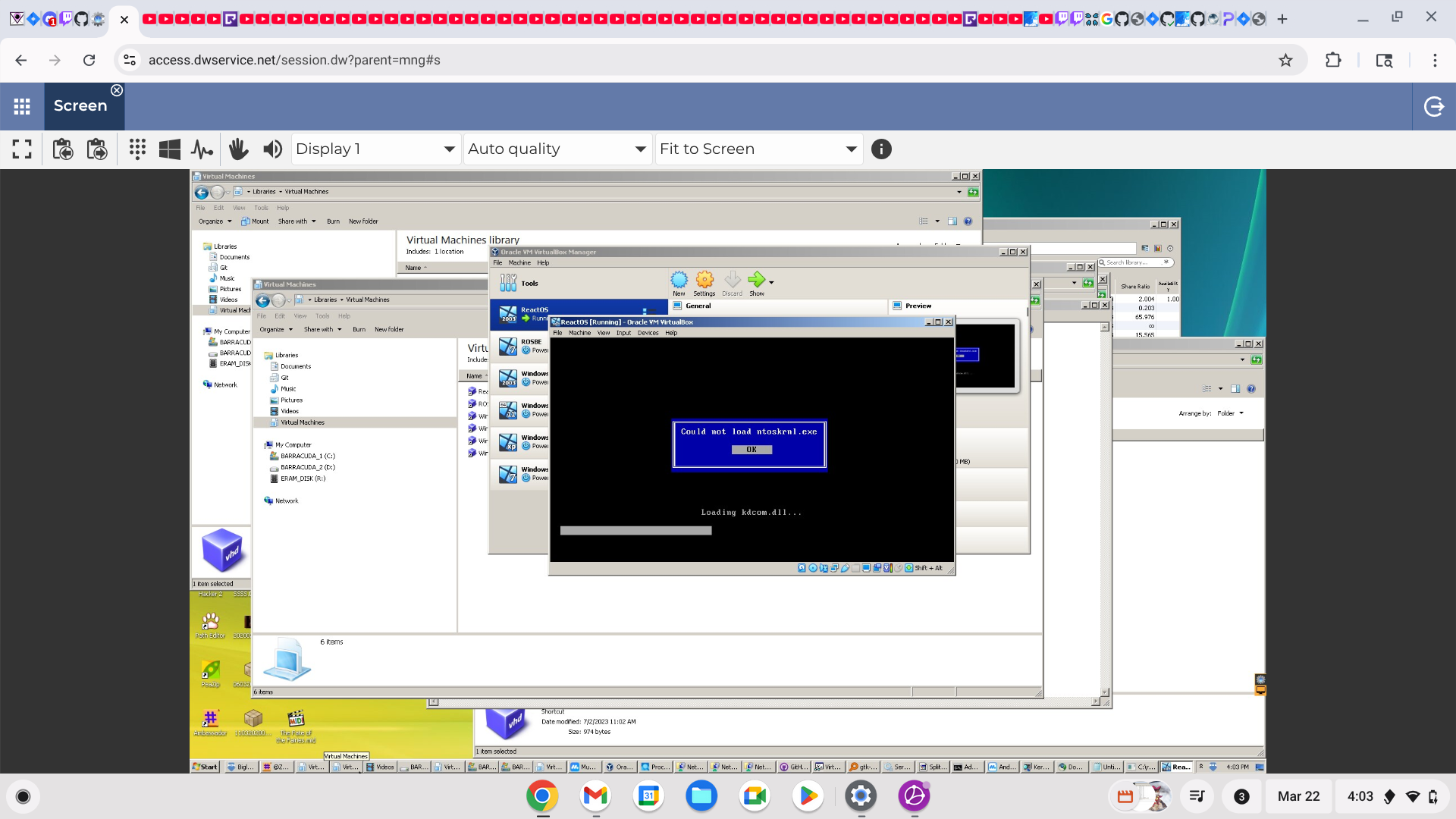Screen dimensions: 1456x819
Task: Toggle the hand input control icon
Action: 238,149
